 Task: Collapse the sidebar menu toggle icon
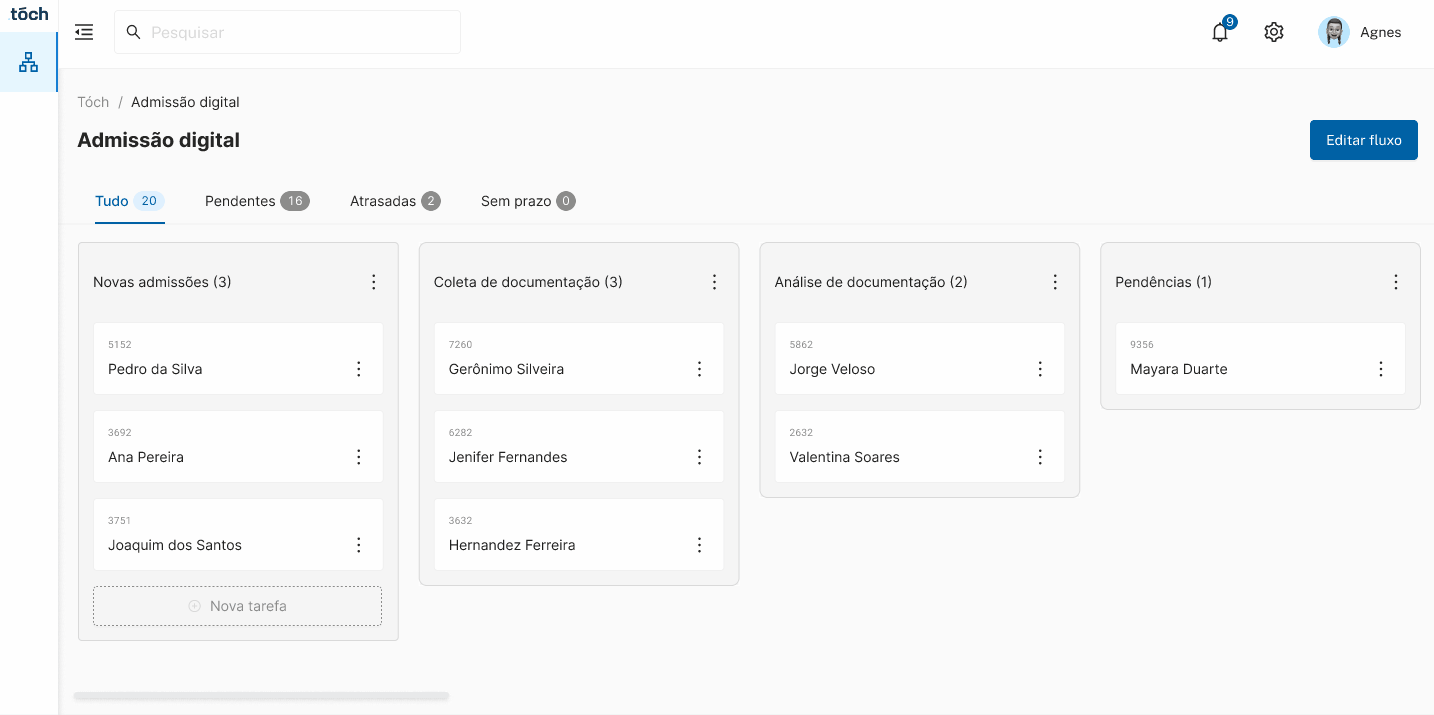point(84,32)
